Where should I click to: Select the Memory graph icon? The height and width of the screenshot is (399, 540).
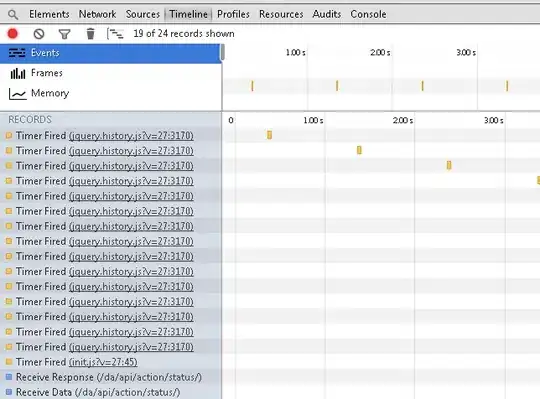[18, 94]
